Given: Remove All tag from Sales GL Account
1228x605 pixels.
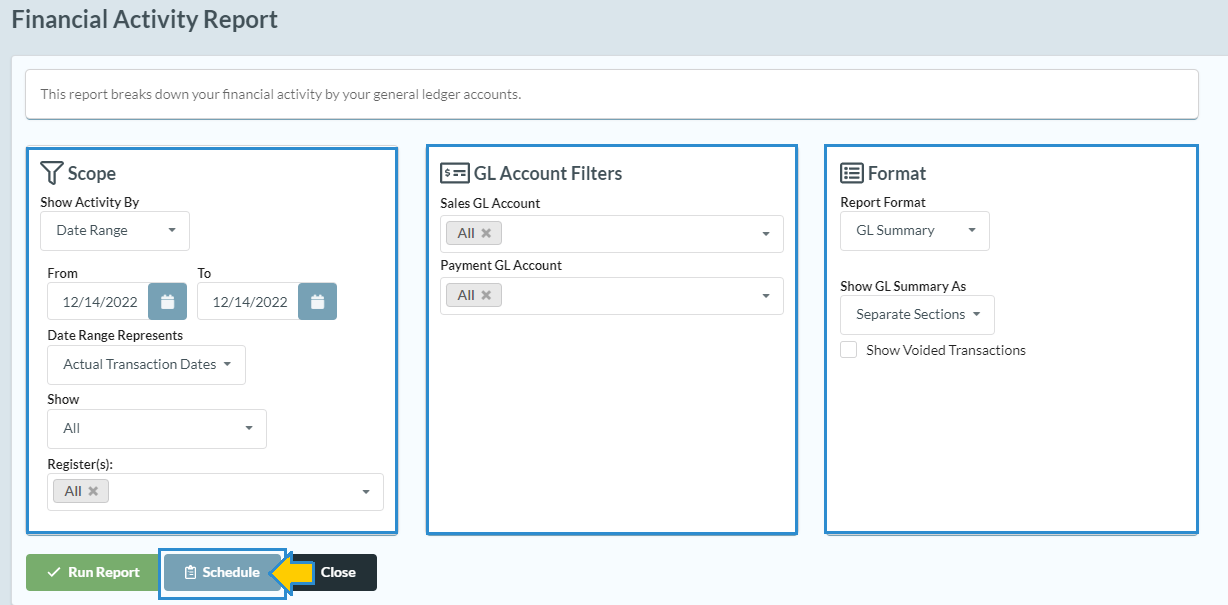Looking at the screenshot, I should point(486,233).
